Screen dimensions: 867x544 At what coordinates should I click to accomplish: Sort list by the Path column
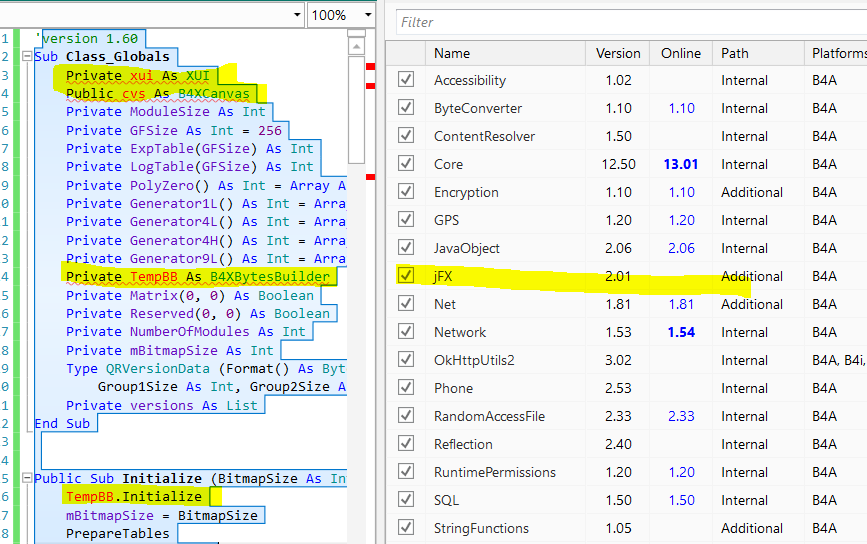[x=735, y=53]
